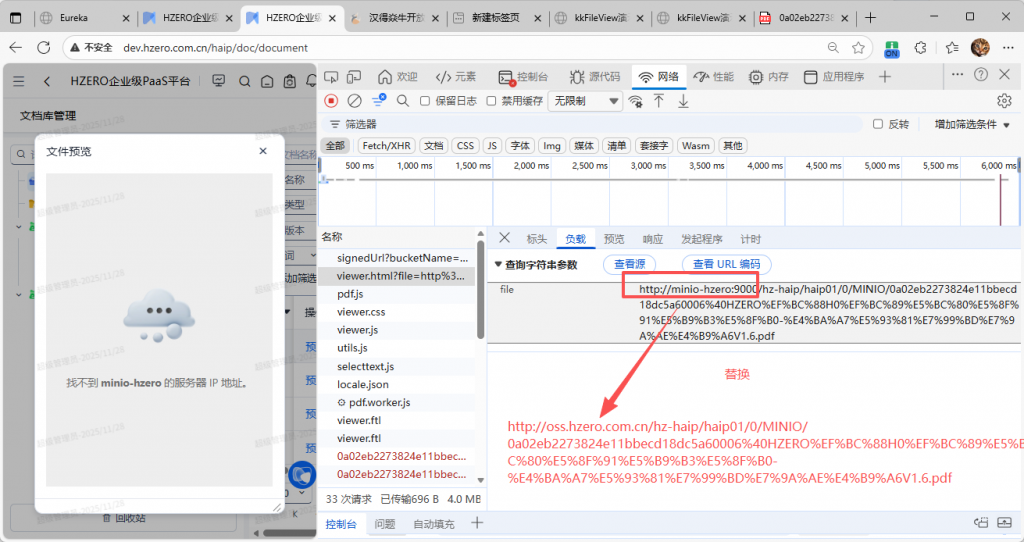The height and width of the screenshot is (542, 1024).
Task: Click the 查看源 button
Action: tap(630, 265)
